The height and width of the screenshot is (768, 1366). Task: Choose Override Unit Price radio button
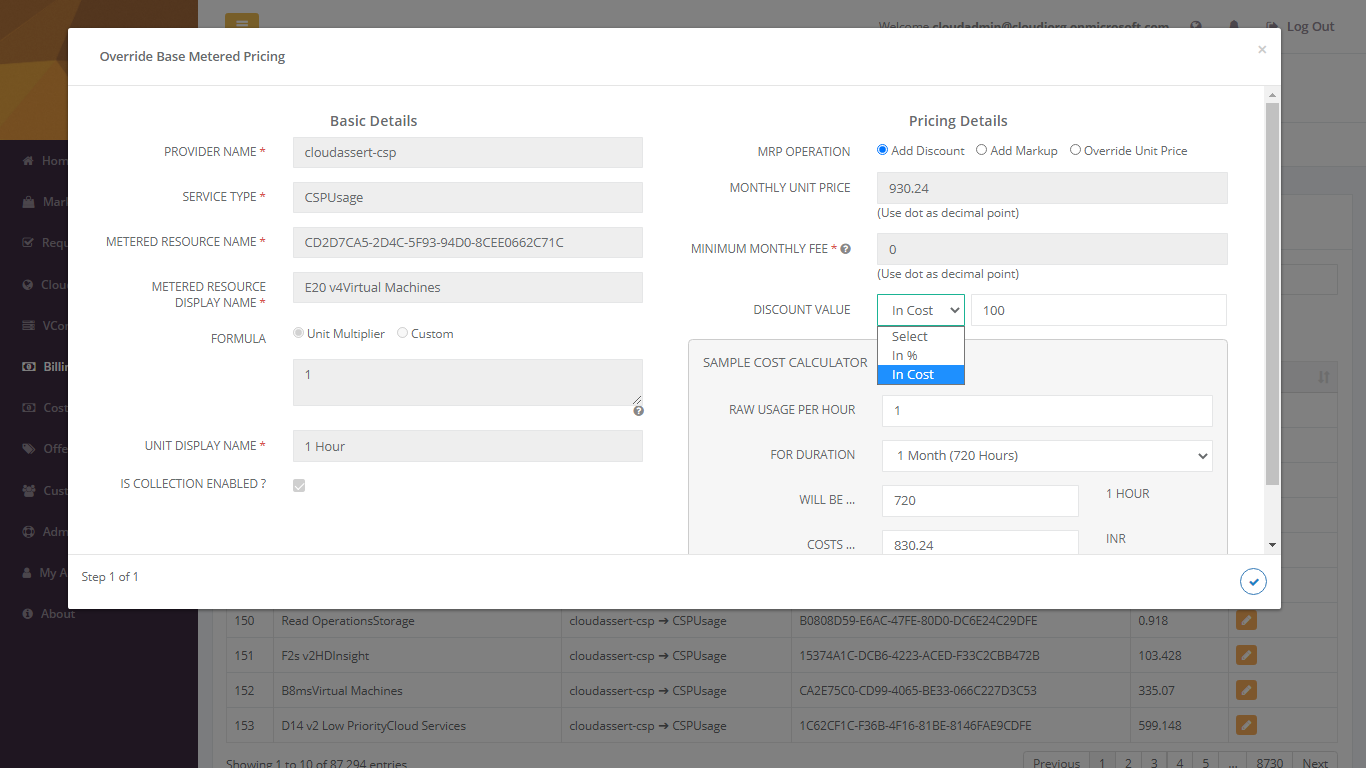[1075, 150]
